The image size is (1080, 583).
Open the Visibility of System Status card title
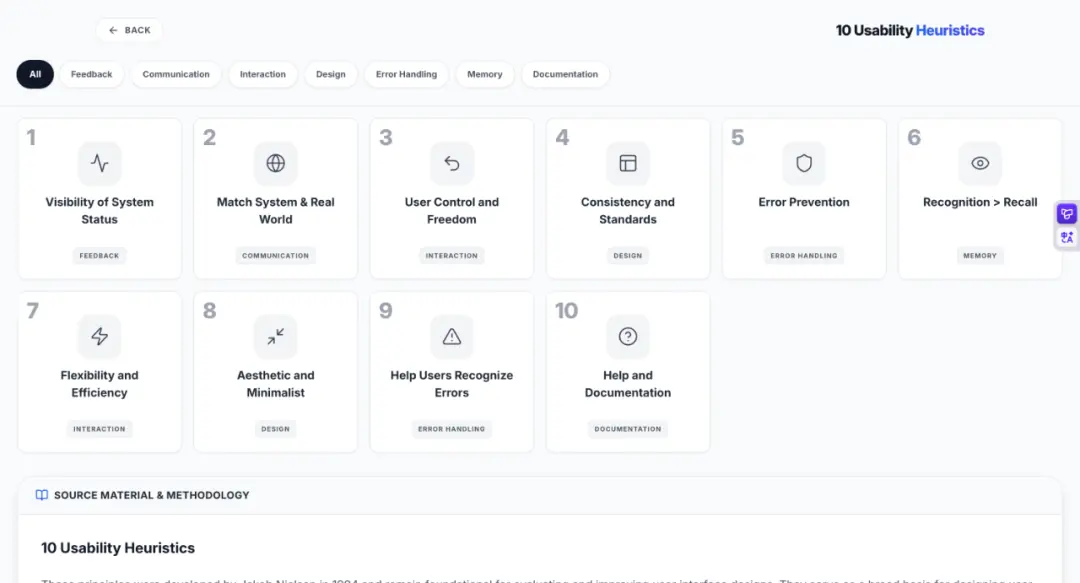[x=100, y=211]
